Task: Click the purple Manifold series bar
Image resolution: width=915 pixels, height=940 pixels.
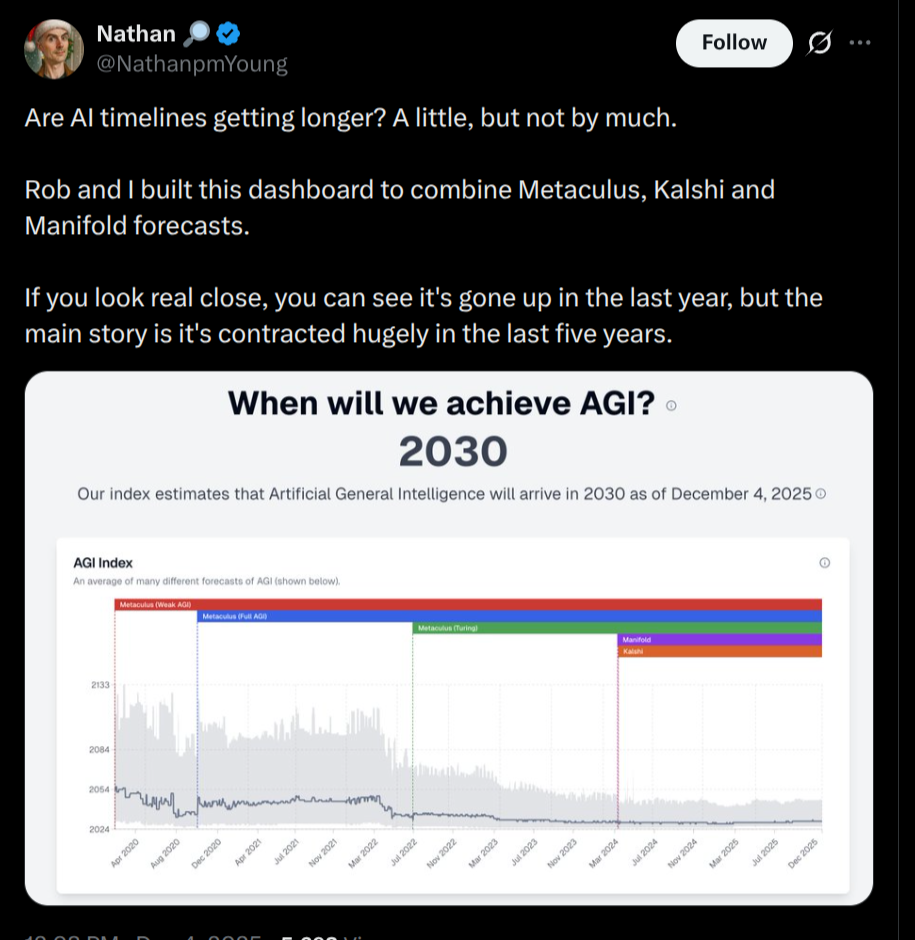Action: click(x=720, y=640)
